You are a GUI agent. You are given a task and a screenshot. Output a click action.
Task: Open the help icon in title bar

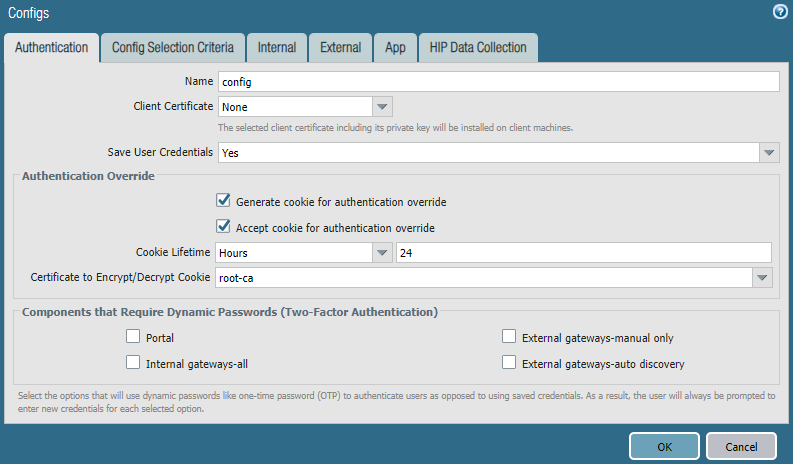pos(781,12)
